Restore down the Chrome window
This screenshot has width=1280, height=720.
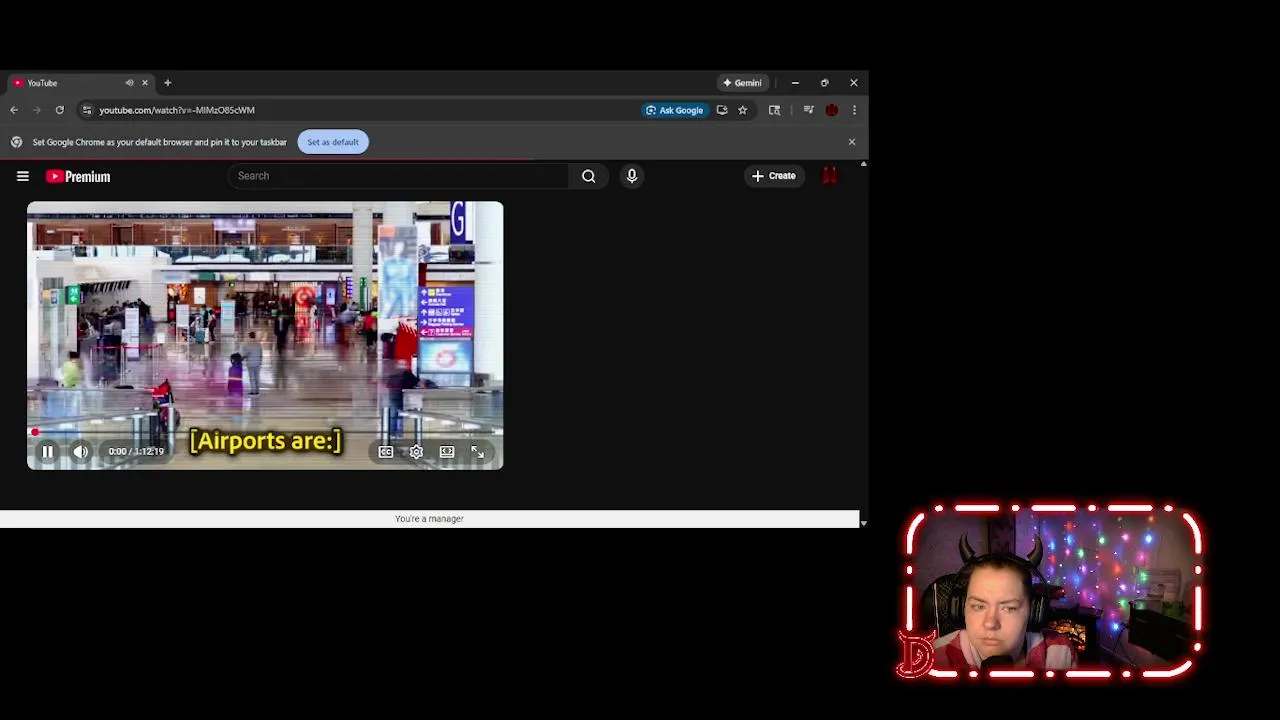[x=824, y=83]
